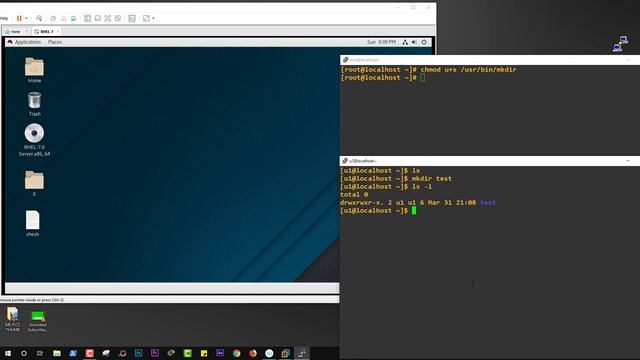The height and width of the screenshot is (360, 640).
Task: Open Firefox from the taskbar
Action: pyautogui.click(x=253, y=353)
